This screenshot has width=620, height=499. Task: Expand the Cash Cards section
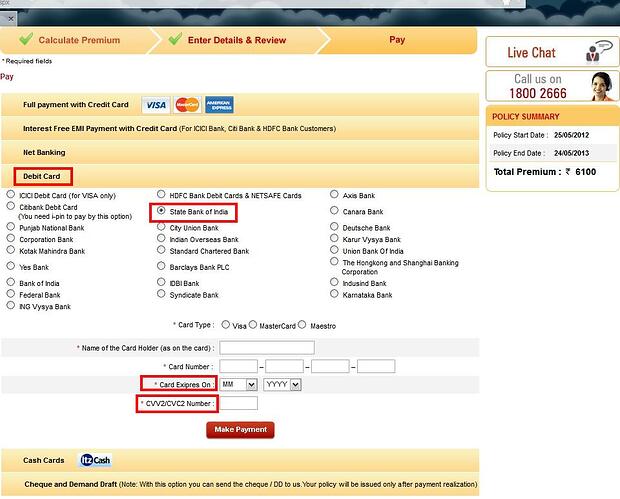click(x=240, y=460)
